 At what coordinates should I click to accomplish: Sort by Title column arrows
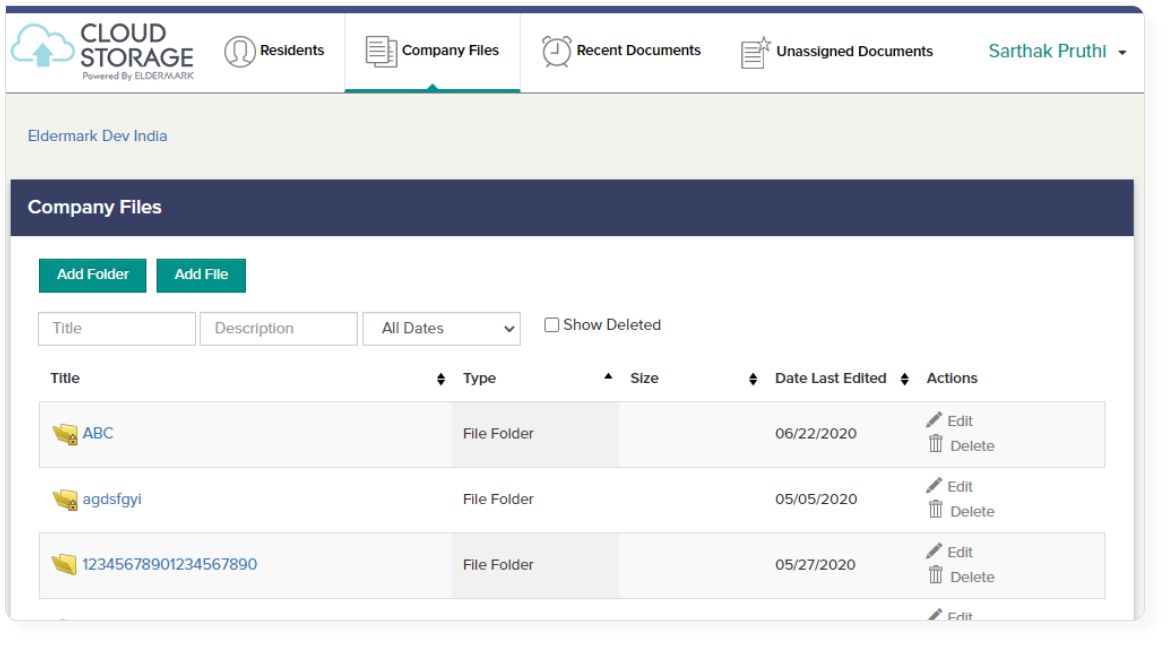pos(441,379)
